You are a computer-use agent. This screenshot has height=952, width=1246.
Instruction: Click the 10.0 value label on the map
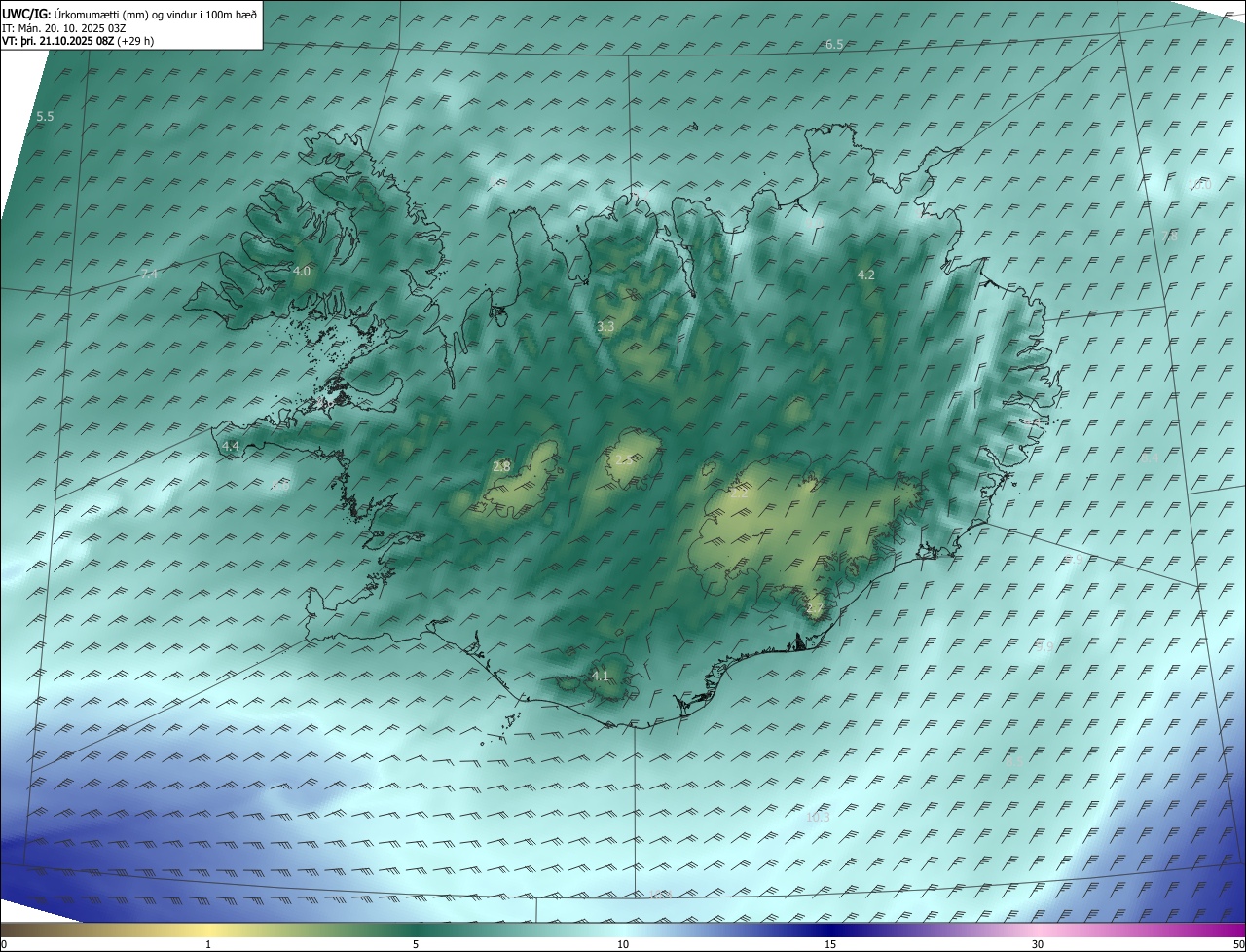point(1199,185)
